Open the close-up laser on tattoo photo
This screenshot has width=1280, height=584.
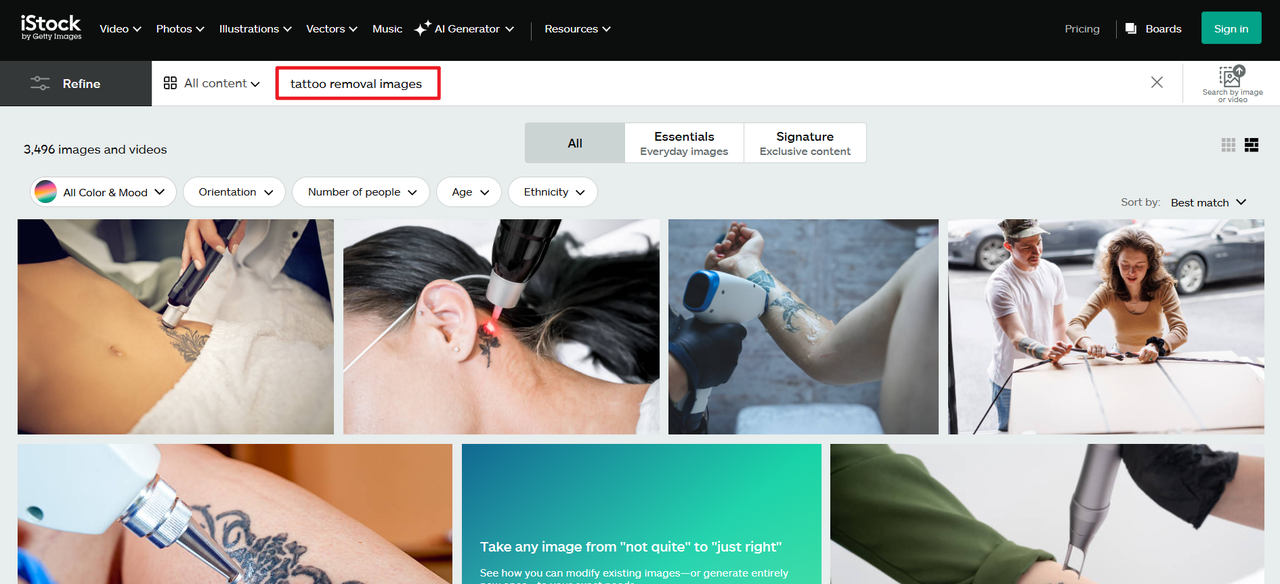coord(235,514)
